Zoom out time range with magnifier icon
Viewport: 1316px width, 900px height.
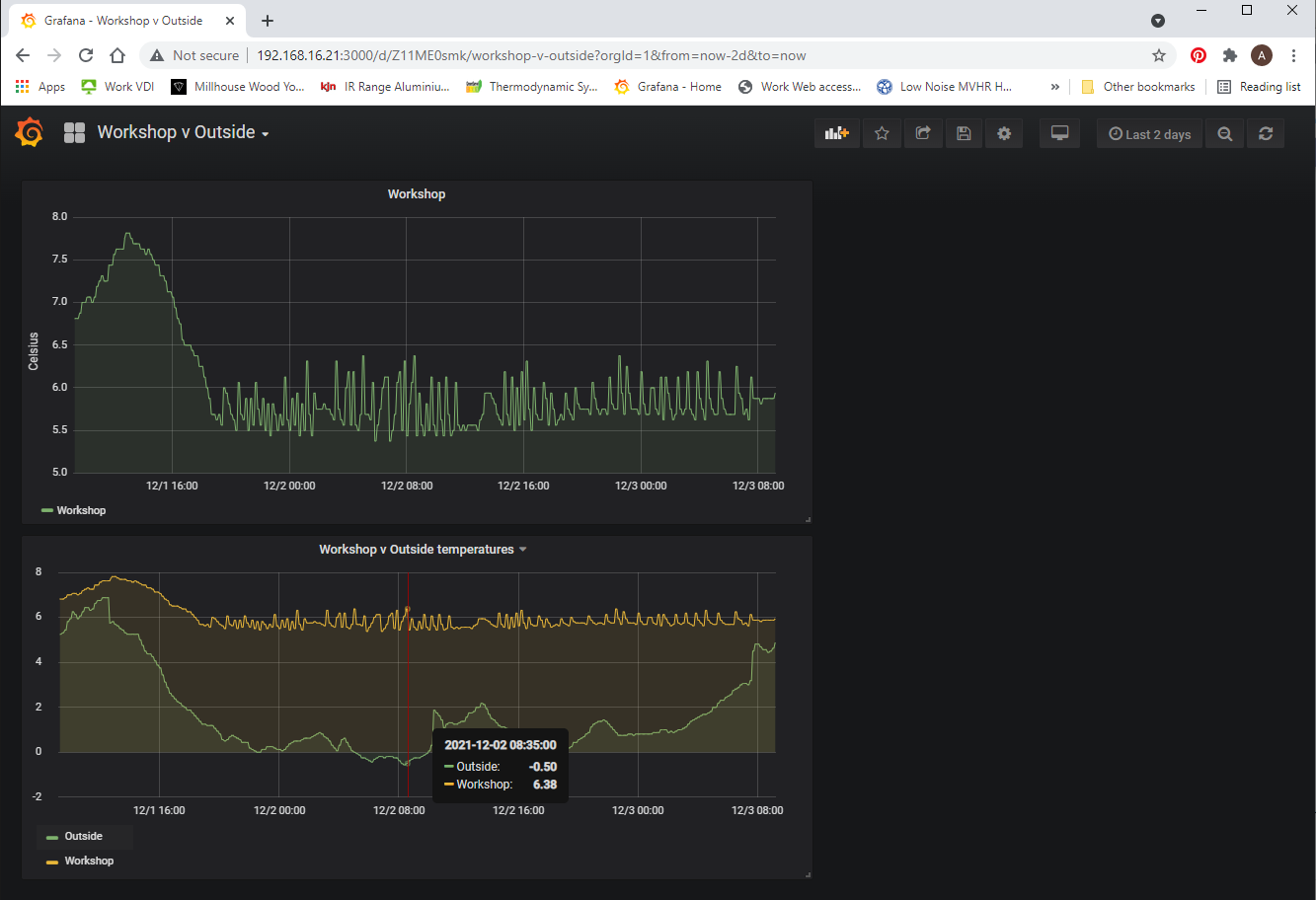[x=1224, y=134]
